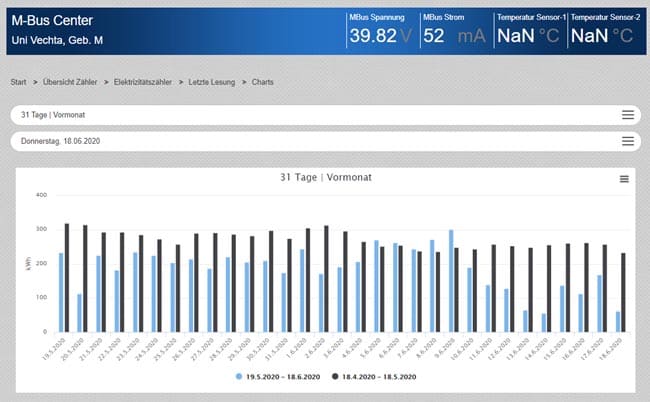Click the dark bar for 19.5.2020
The width and height of the screenshot is (650, 402).
[x=67, y=277]
